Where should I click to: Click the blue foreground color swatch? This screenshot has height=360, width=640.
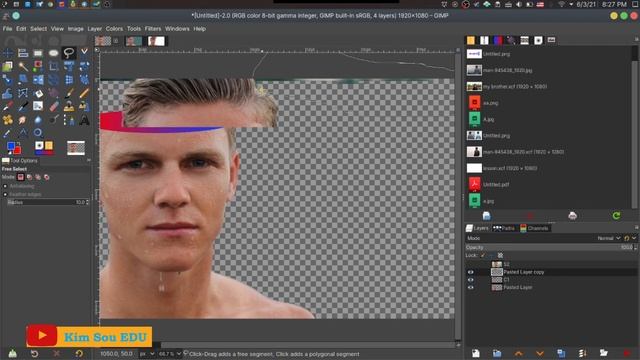[11, 146]
